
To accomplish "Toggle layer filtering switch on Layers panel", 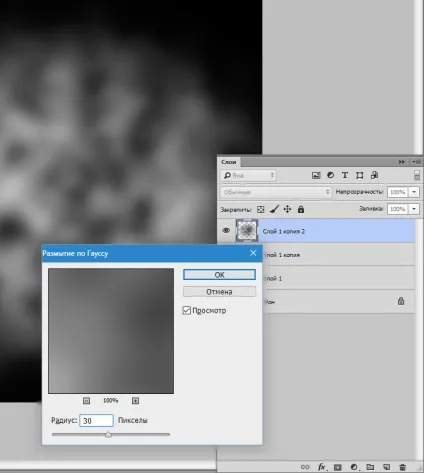I will (x=417, y=175).
